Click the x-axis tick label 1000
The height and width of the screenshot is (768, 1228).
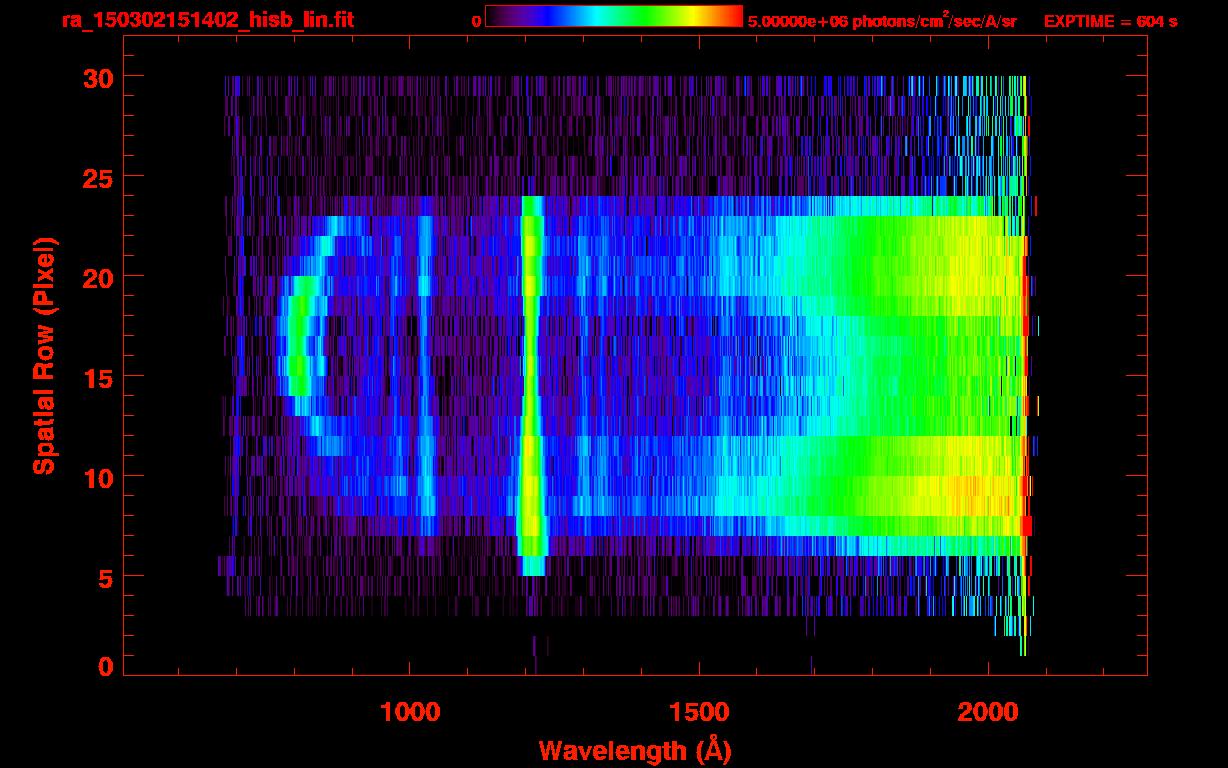pos(410,712)
